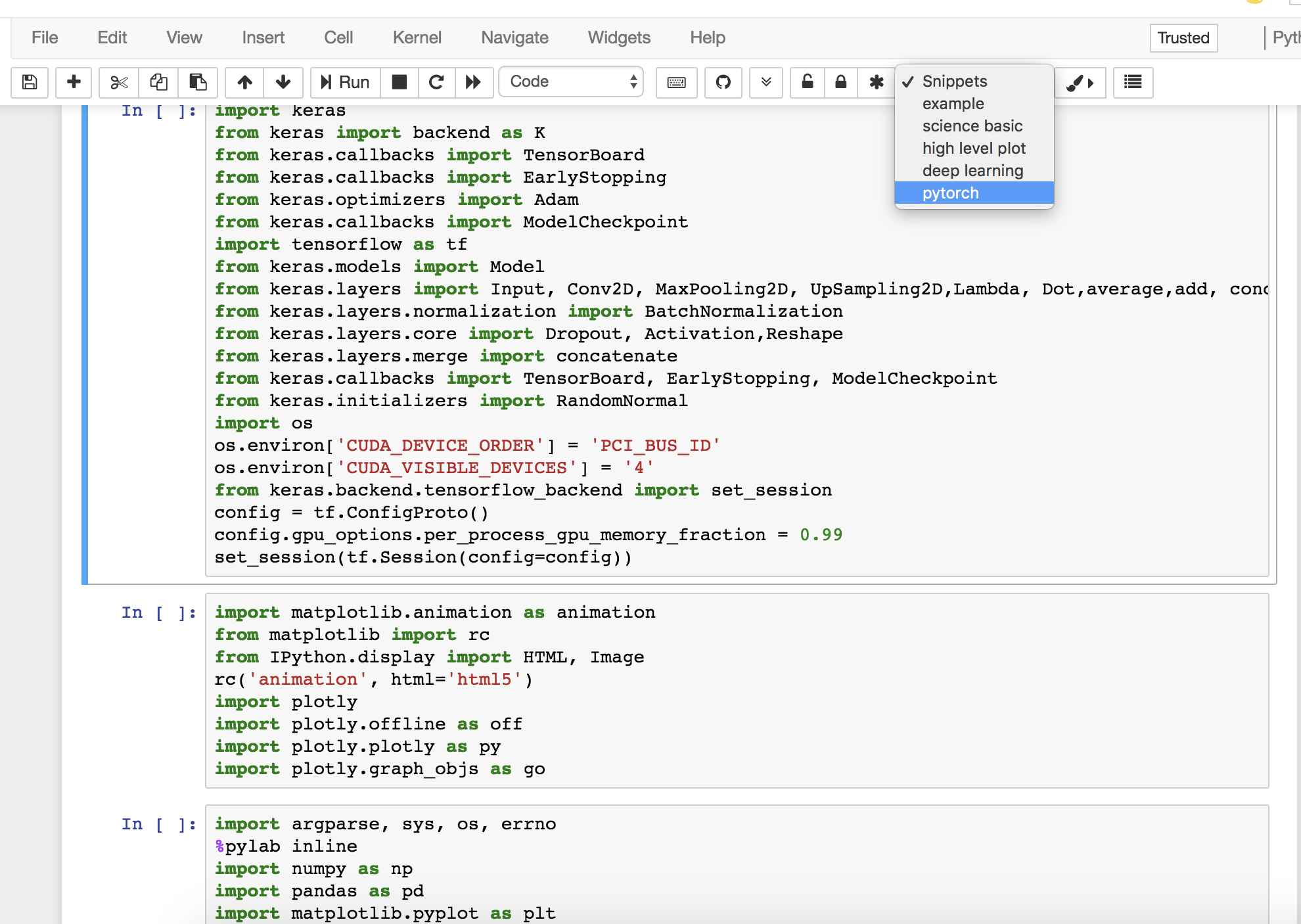Insert a new cell below with the plus icon
1301x924 pixels.
(x=74, y=82)
